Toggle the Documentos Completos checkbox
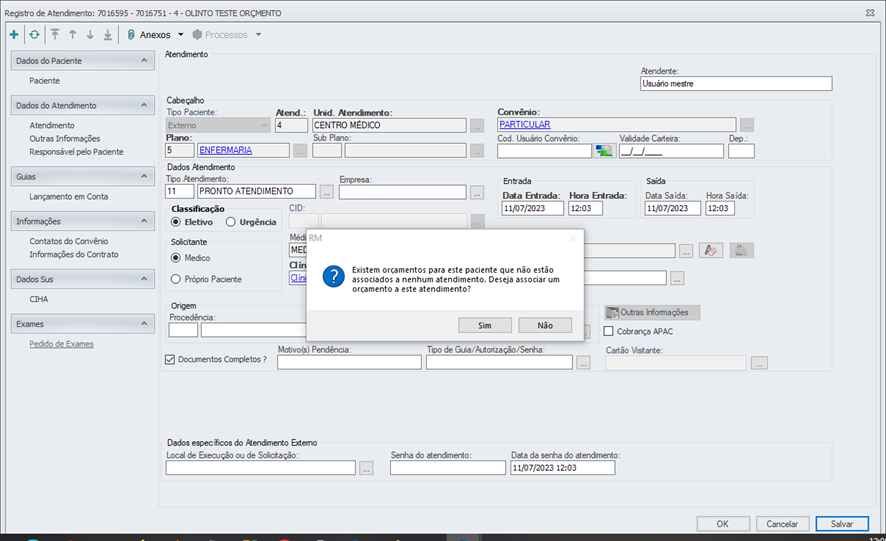The image size is (886, 541). click(x=170, y=360)
